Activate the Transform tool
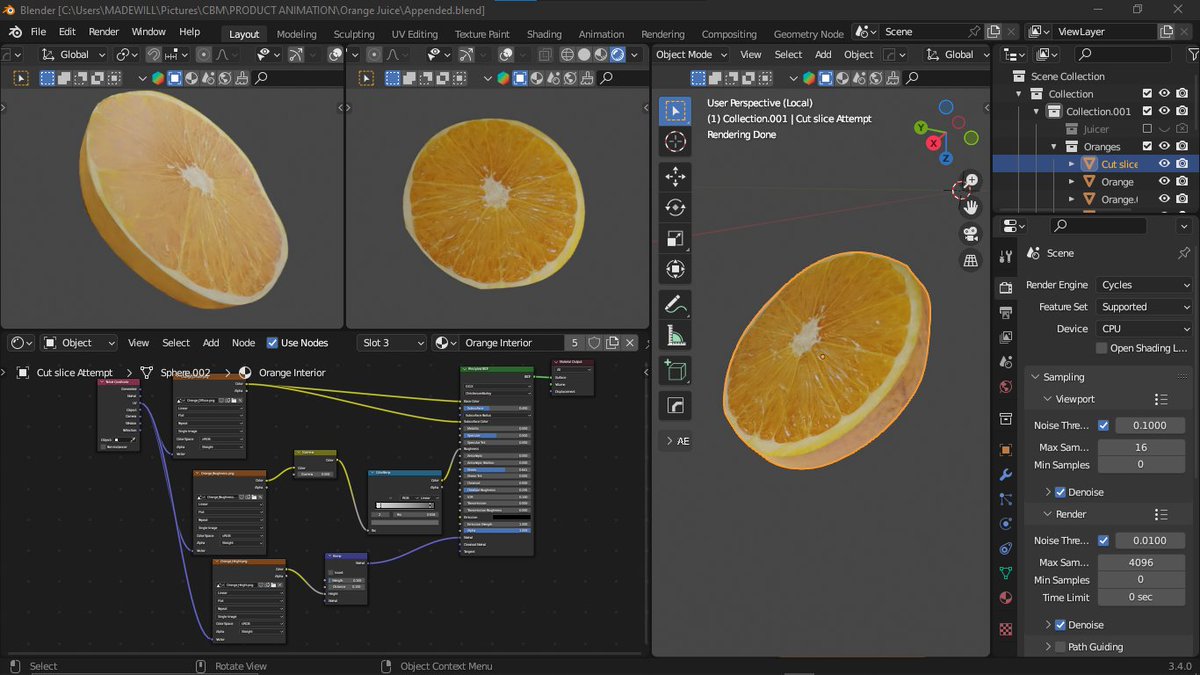Viewport: 1200px width, 675px height. coord(675,270)
